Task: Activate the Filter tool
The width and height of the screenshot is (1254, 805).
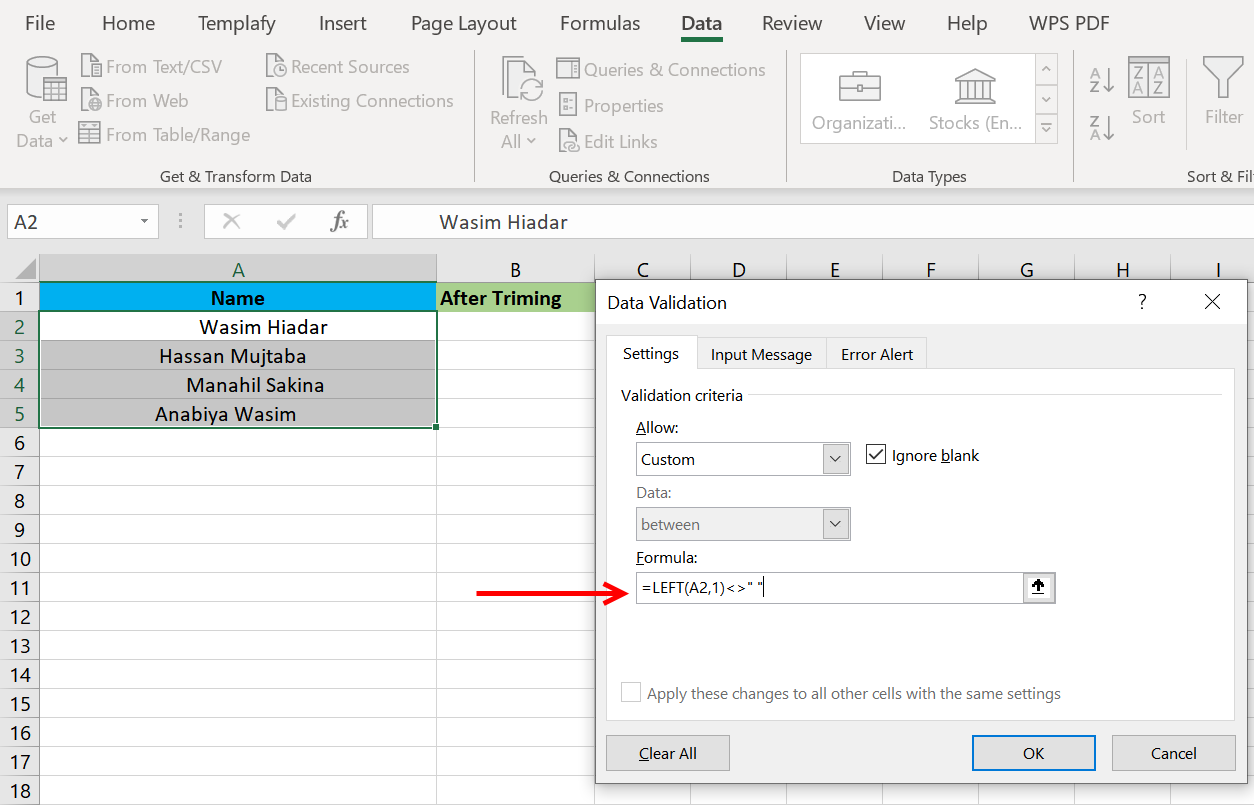Action: click(1222, 95)
